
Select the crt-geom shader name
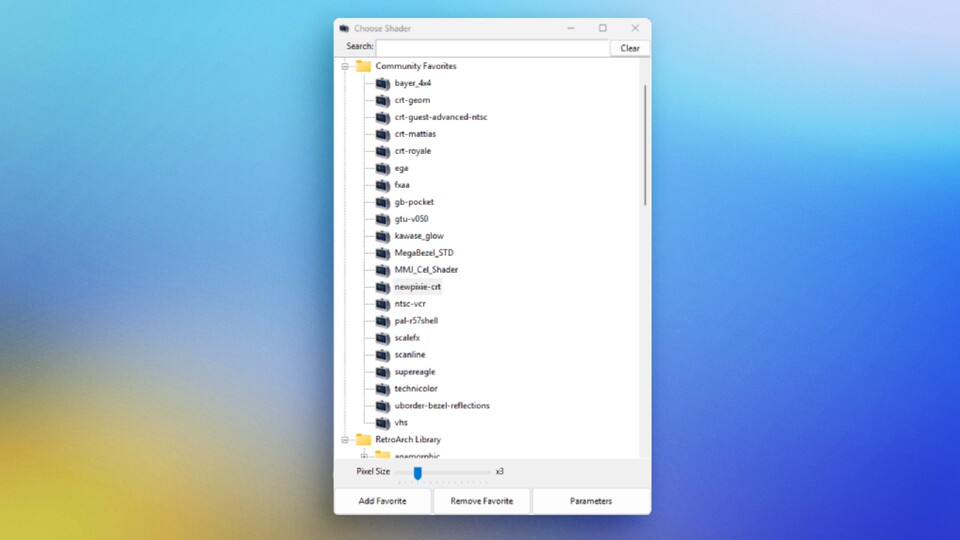(412, 100)
